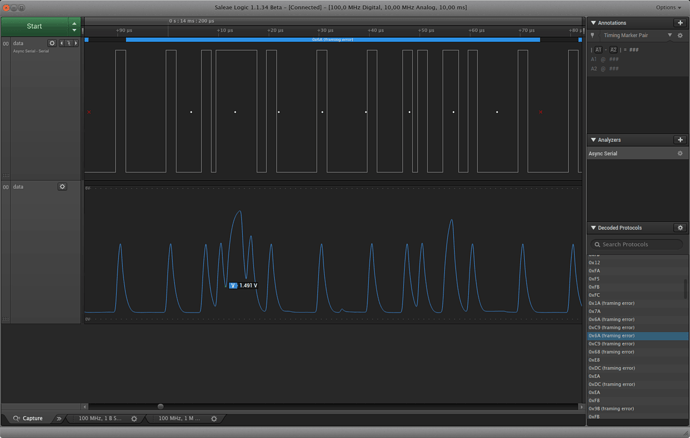Open Async Serial analyzer settings gear

click(680, 154)
